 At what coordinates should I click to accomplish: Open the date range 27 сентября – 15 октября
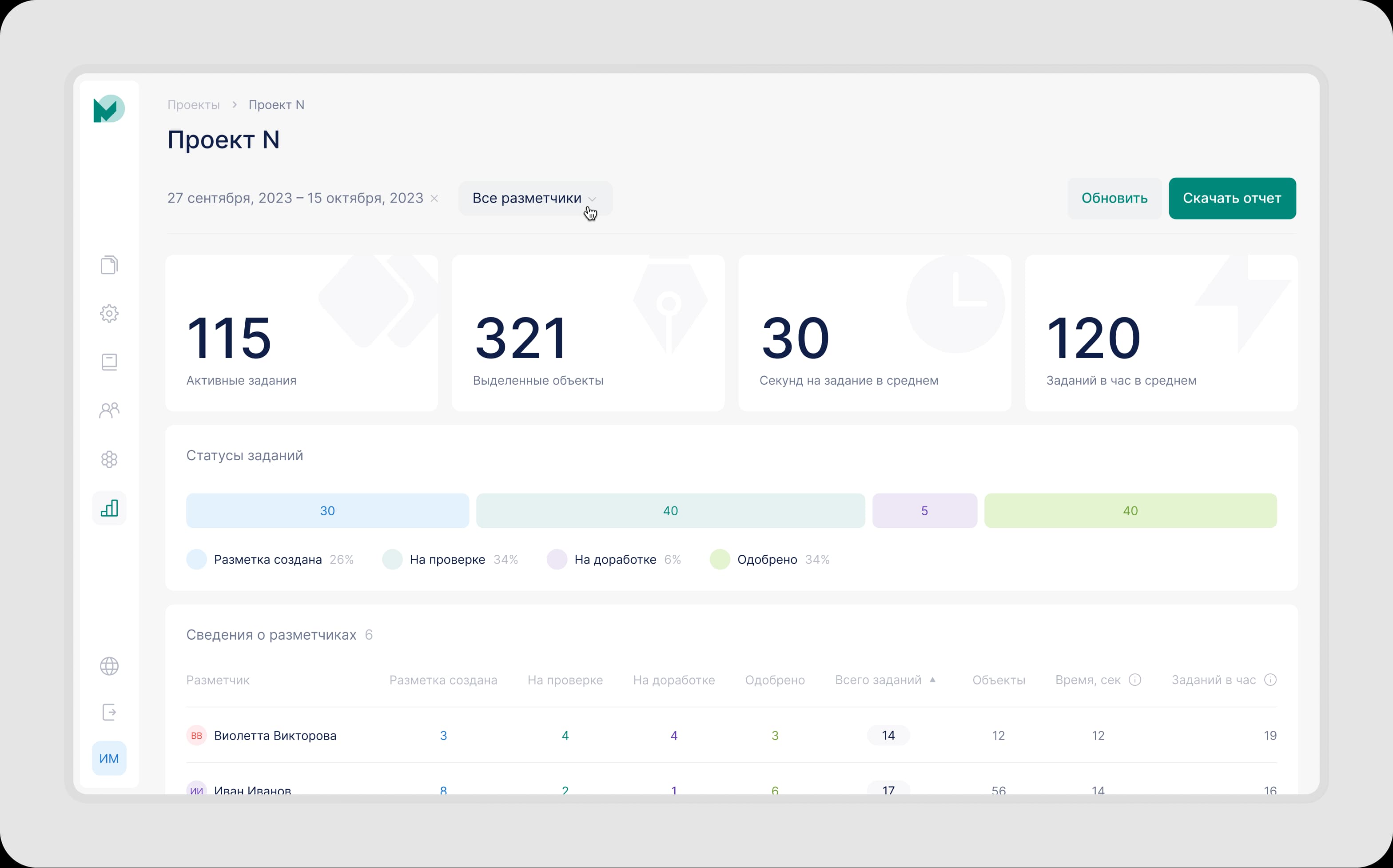click(x=295, y=198)
